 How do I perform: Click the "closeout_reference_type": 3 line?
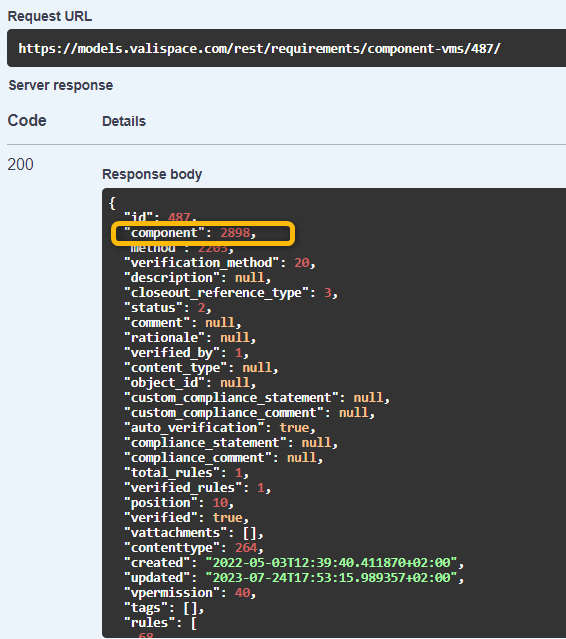click(x=231, y=293)
